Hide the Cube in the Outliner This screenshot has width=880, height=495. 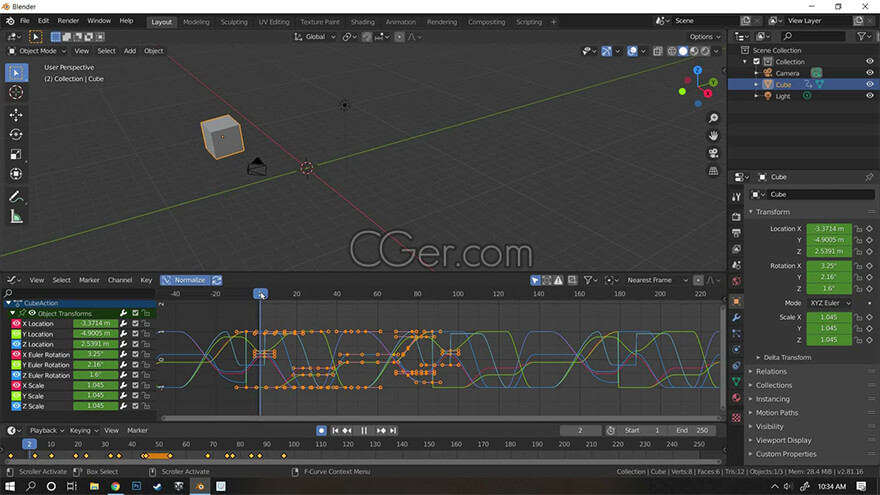tap(869, 84)
